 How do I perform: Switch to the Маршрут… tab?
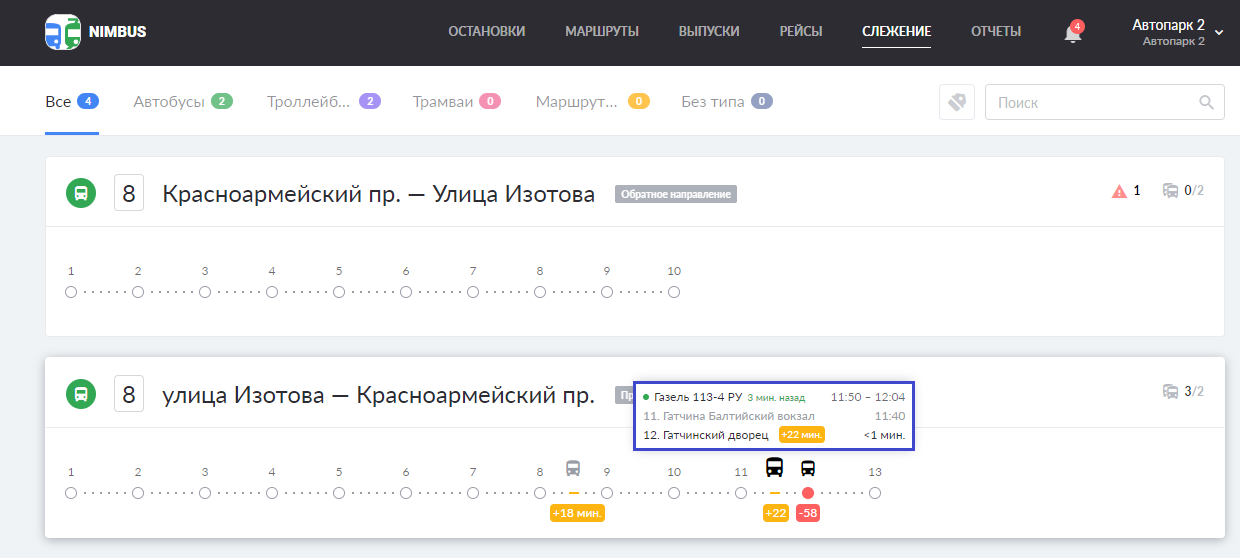coord(593,102)
